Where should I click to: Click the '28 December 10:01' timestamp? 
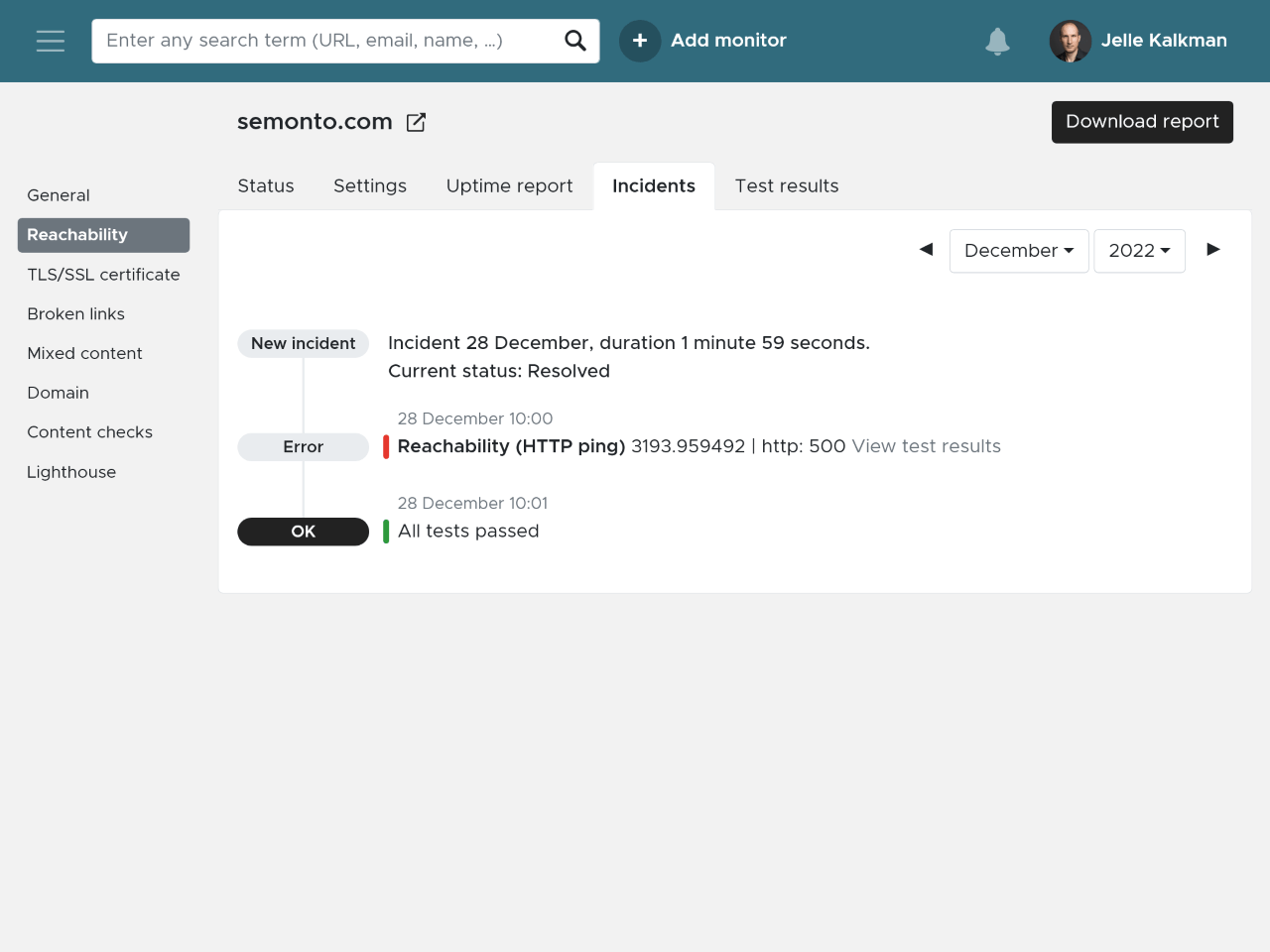coord(472,503)
